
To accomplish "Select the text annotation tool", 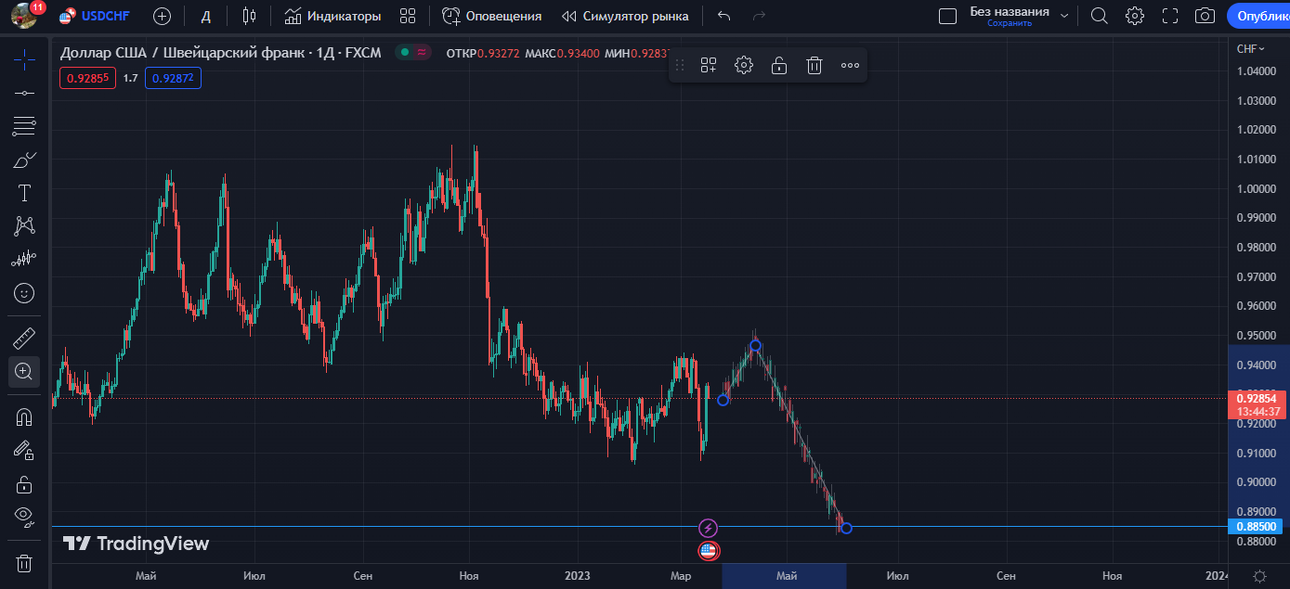I will click(x=24, y=193).
